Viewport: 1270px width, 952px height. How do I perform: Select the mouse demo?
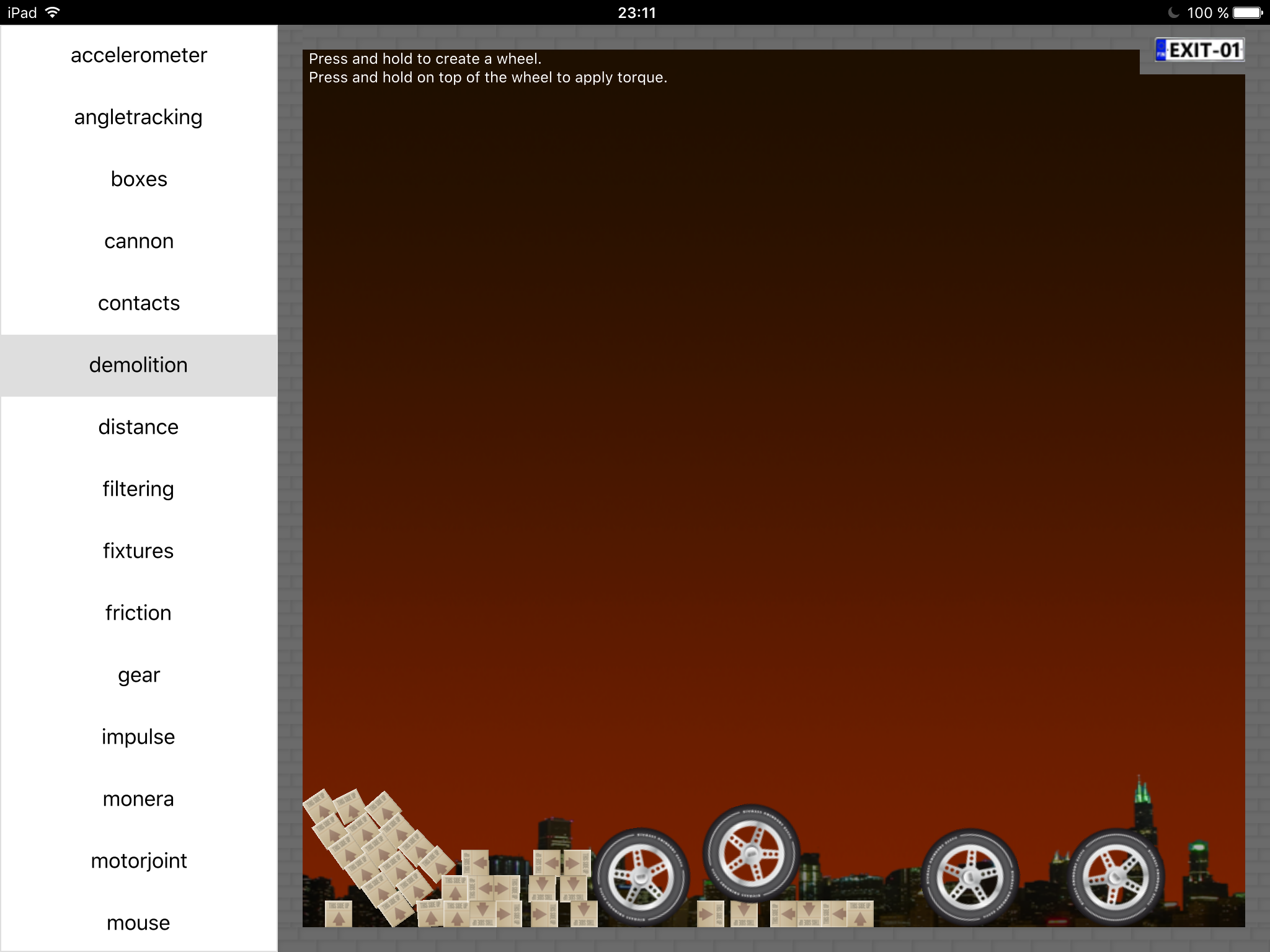[x=139, y=923]
